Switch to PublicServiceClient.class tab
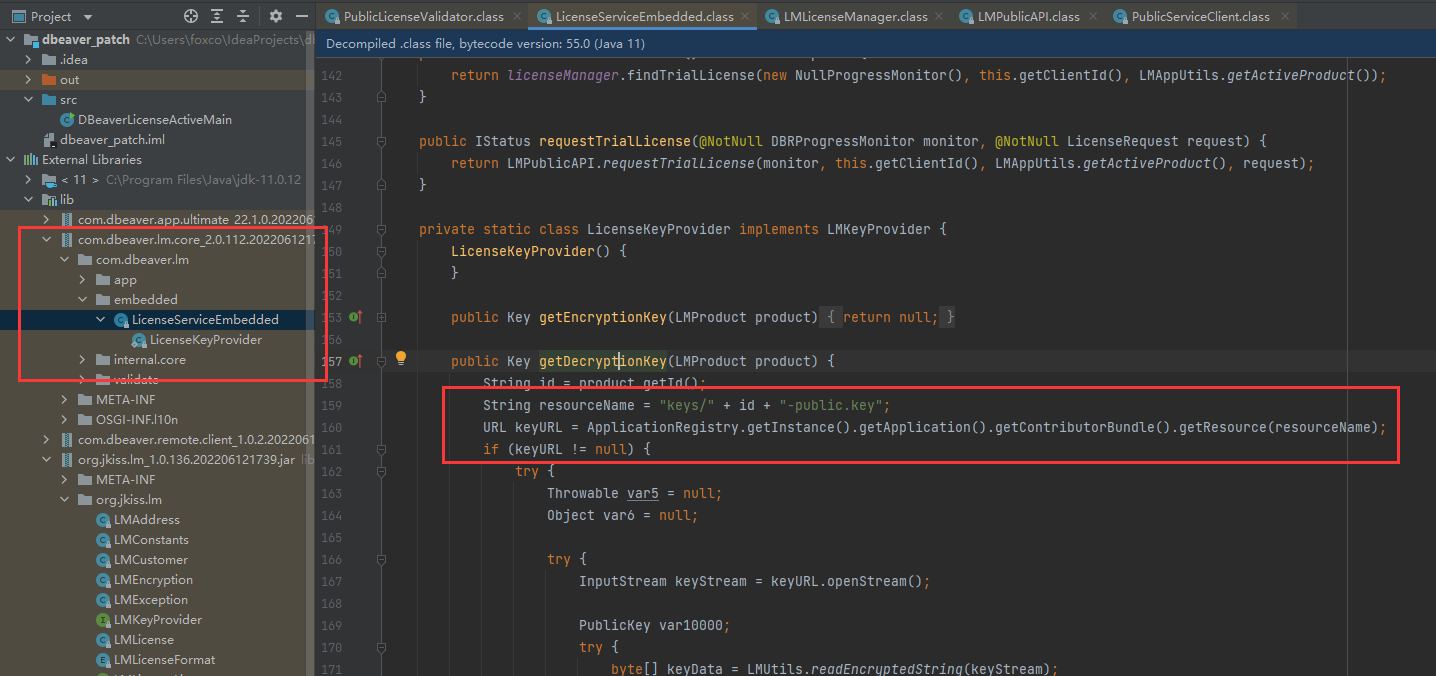This screenshot has height=676, width=1436. [x=1199, y=17]
